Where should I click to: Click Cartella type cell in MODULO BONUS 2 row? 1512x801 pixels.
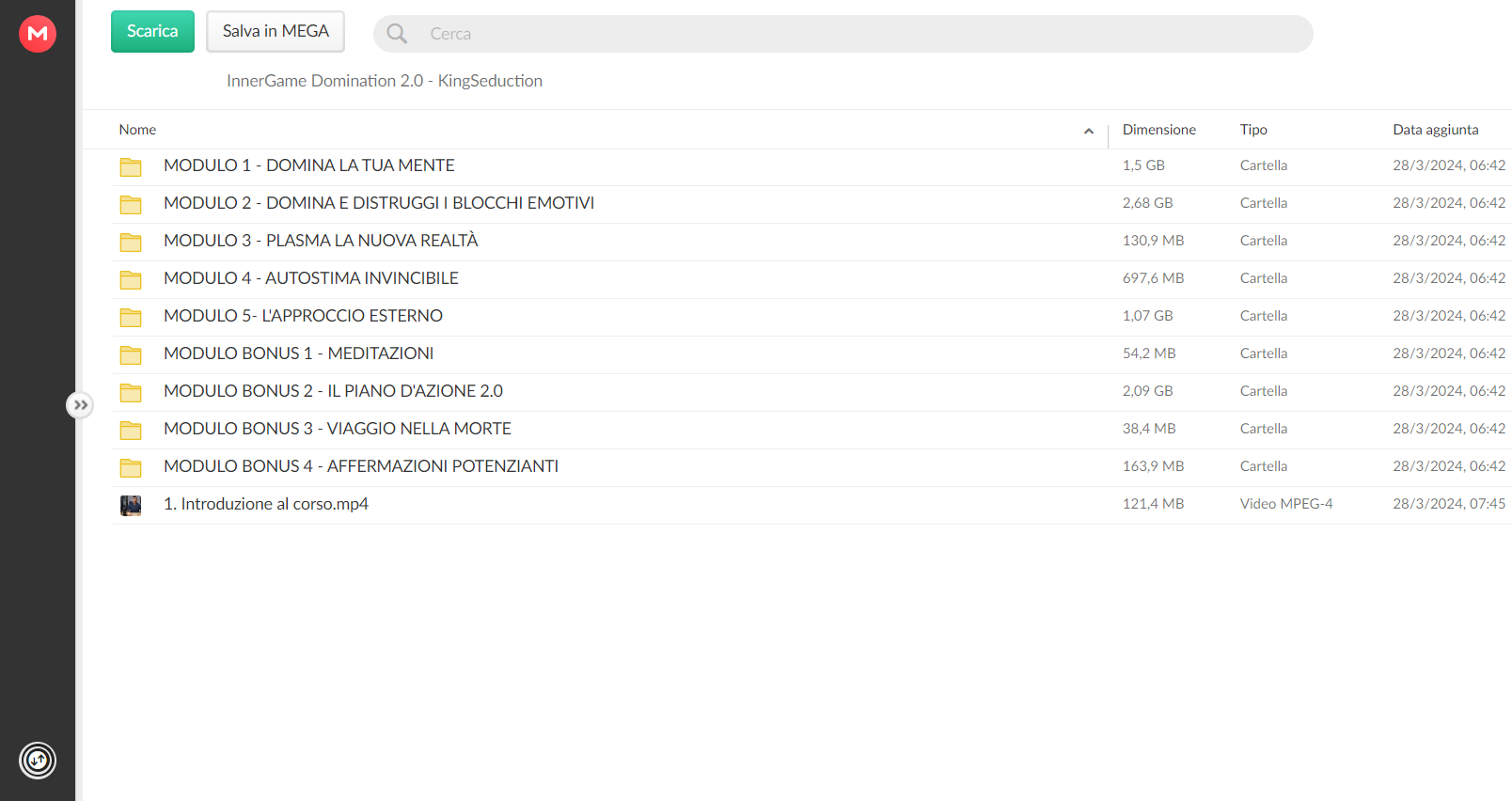click(1264, 391)
